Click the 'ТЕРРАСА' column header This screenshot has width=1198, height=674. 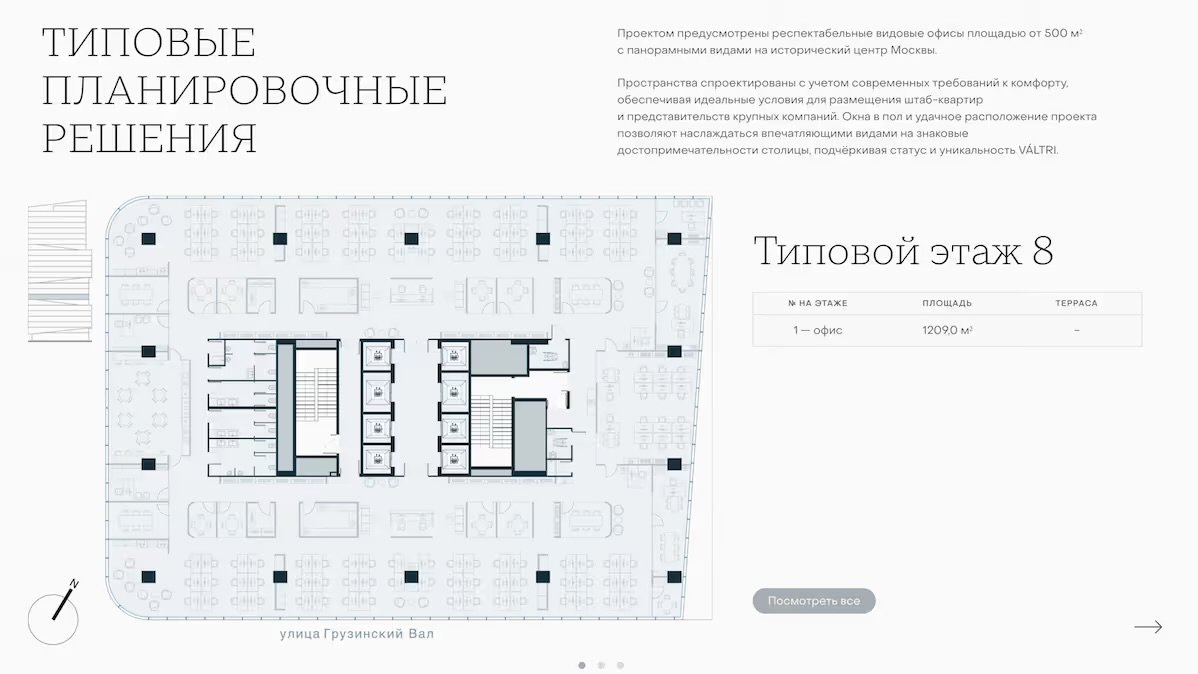[1076, 303]
